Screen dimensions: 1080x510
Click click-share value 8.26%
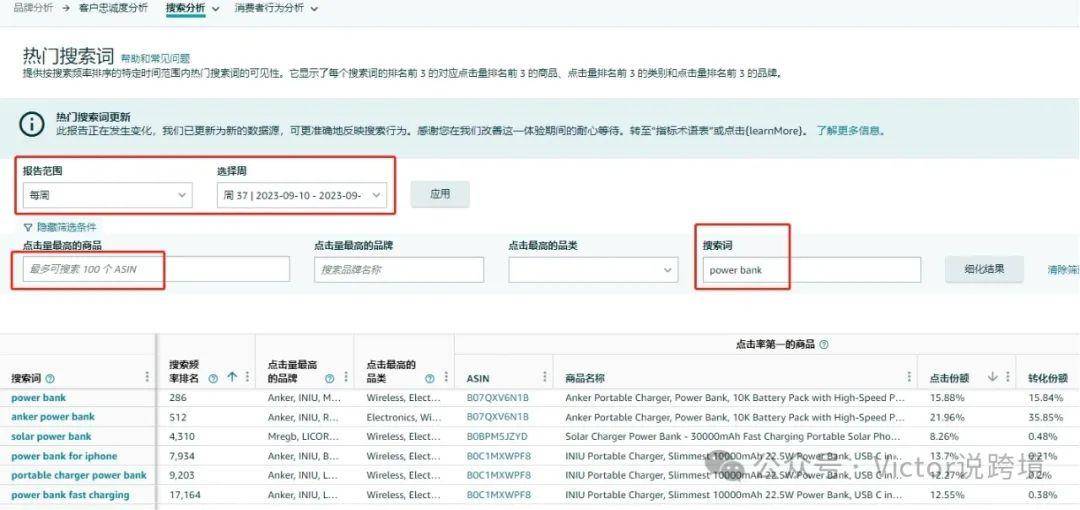(x=944, y=436)
